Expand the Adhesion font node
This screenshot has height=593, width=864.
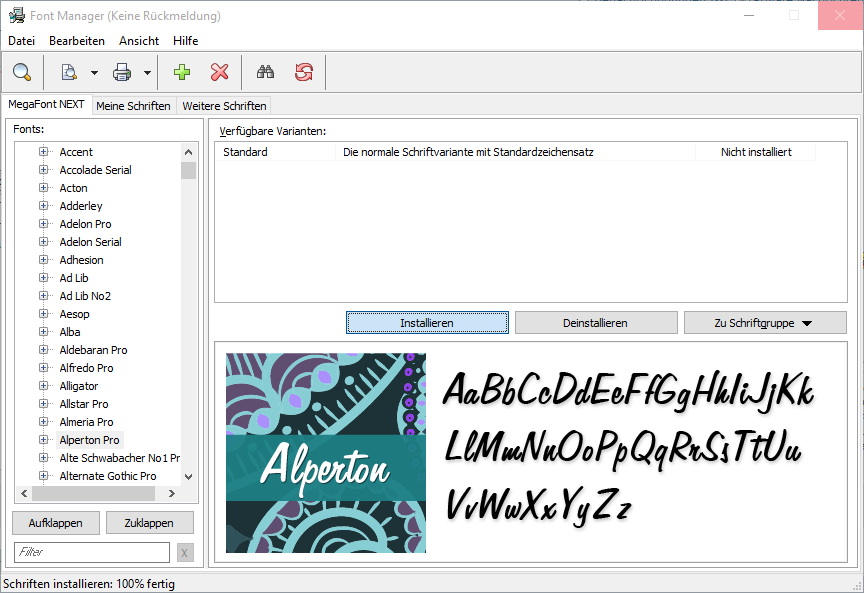tap(44, 260)
